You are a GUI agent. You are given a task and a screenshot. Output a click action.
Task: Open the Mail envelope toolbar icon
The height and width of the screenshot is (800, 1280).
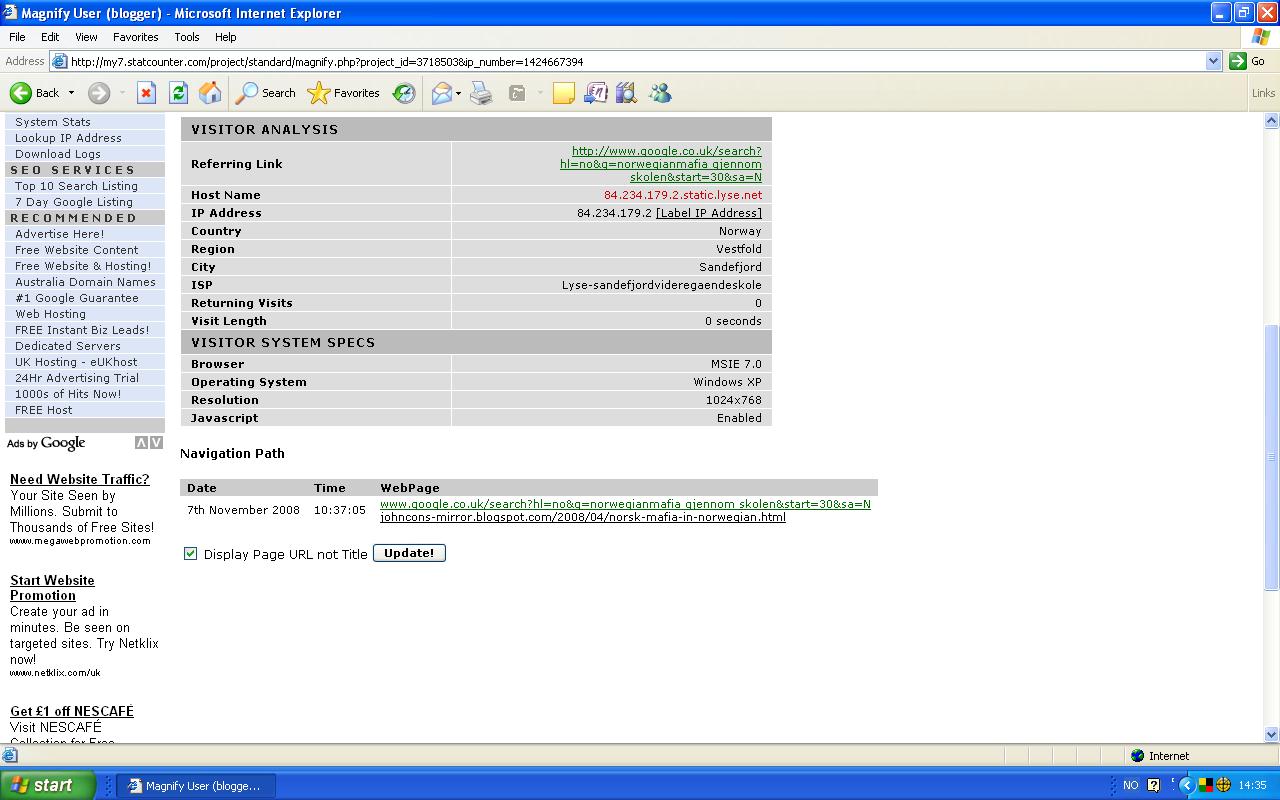point(441,93)
